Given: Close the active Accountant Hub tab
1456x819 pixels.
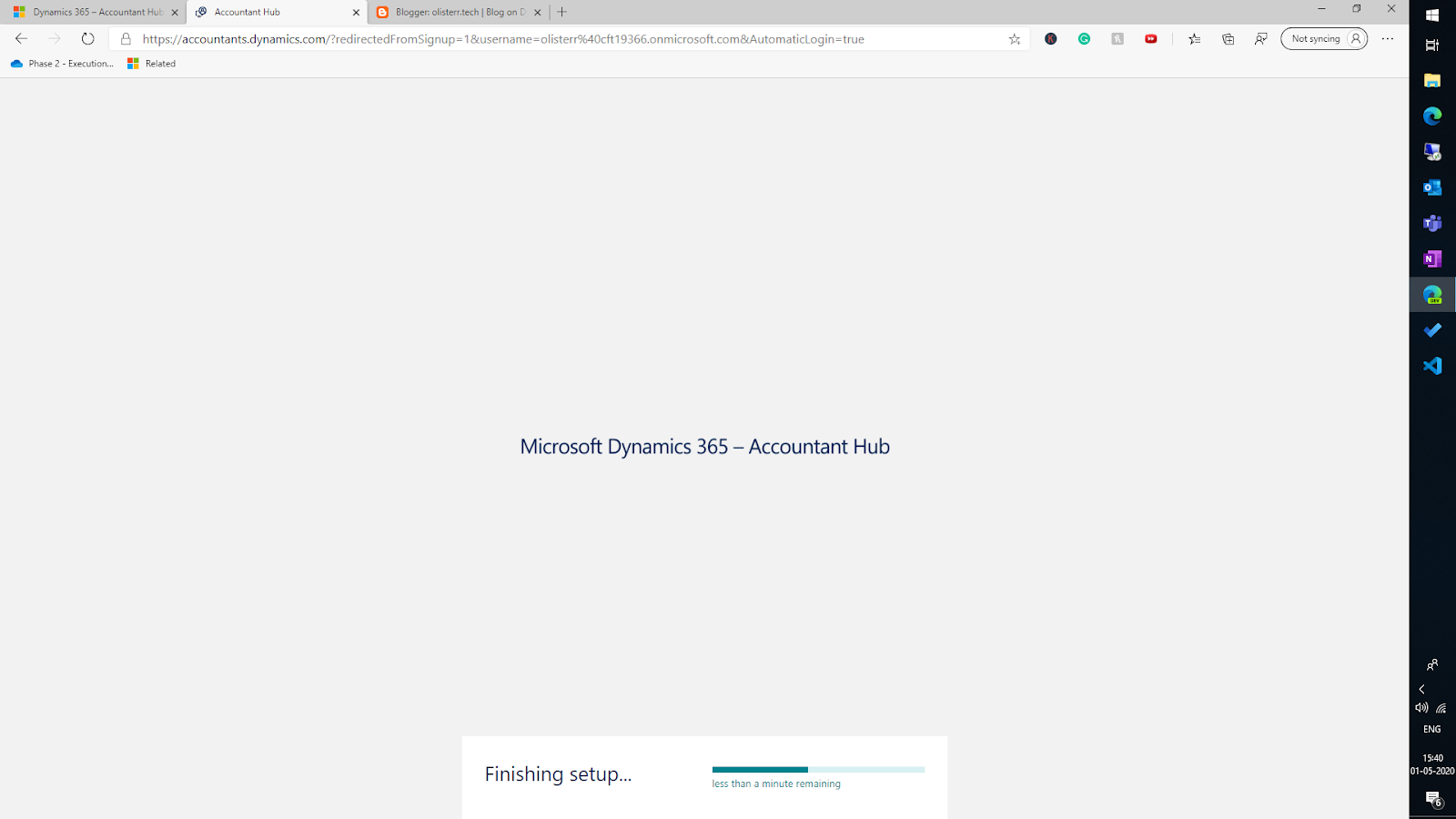Looking at the screenshot, I should [356, 13].
